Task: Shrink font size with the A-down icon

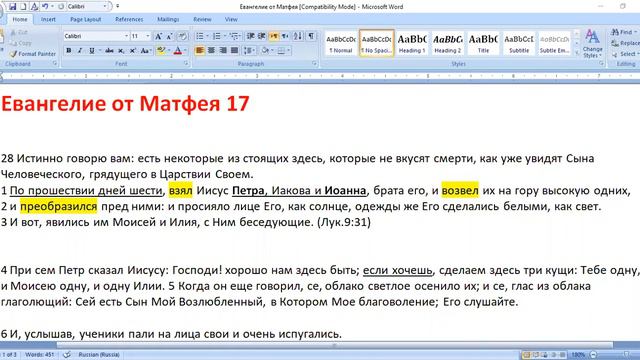Action: pyautogui.click(x=169, y=36)
